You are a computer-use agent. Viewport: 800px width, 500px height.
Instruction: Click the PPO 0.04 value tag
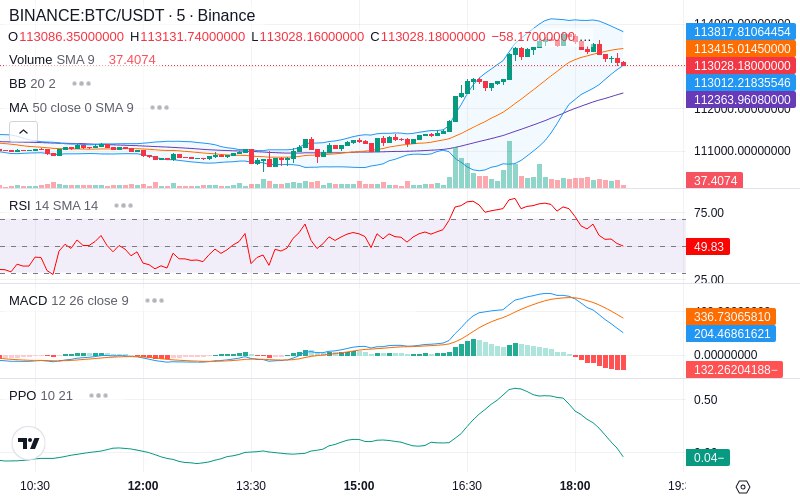coord(708,458)
